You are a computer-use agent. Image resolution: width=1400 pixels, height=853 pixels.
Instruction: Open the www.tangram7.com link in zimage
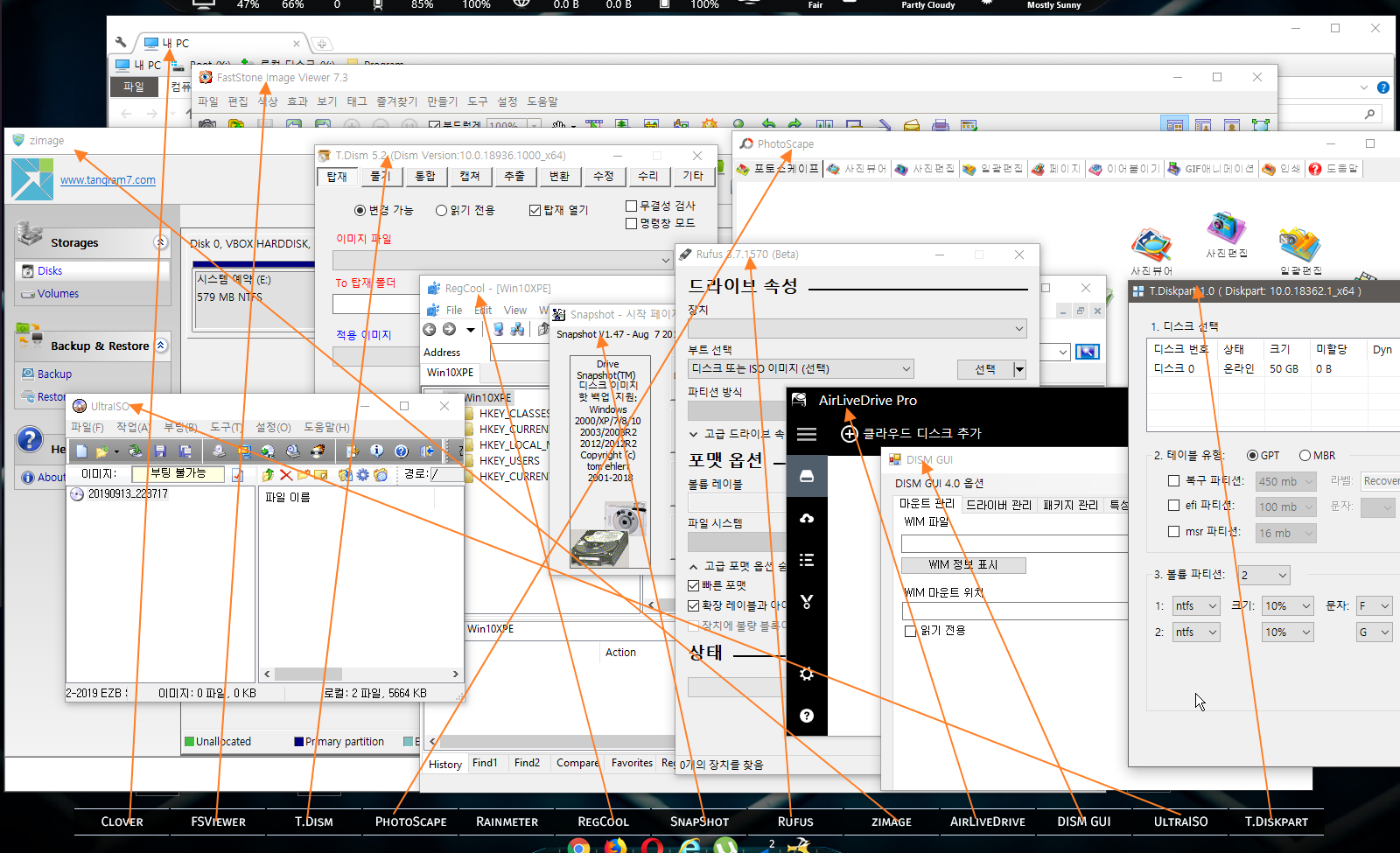tap(108, 180)
